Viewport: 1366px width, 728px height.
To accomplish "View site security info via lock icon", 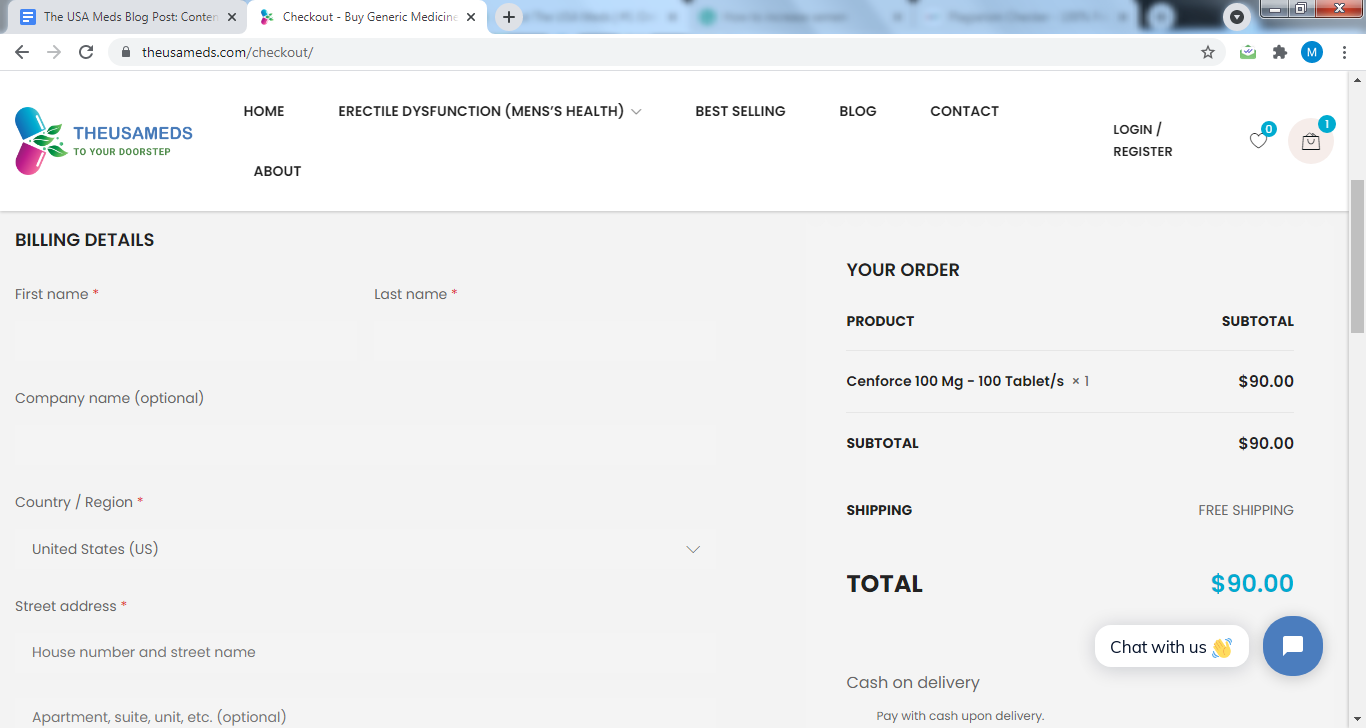I will (x=126, y=52).
